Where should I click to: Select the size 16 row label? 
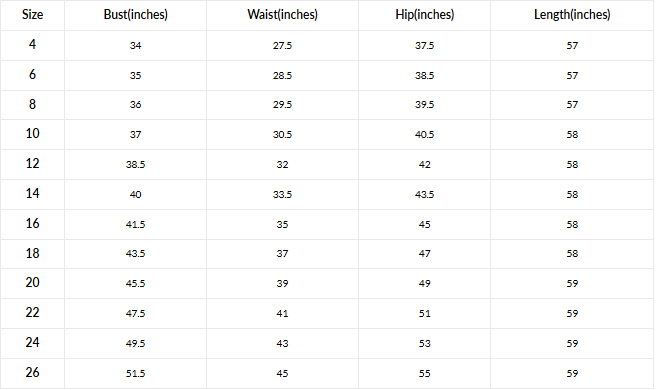tap(32, 223)
